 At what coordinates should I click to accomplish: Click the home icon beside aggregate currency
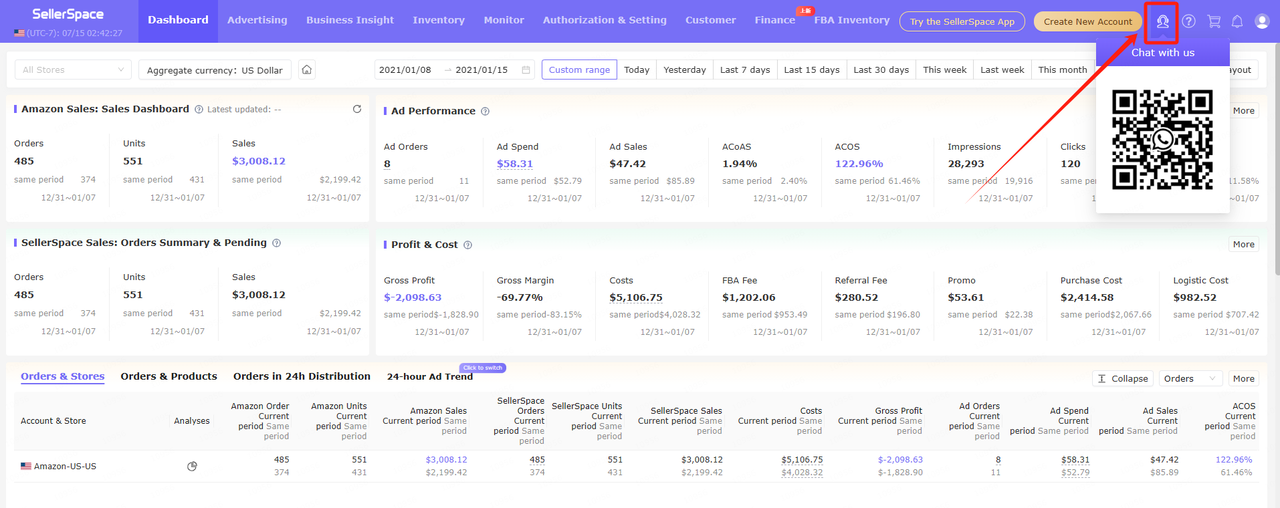(307, 70)
